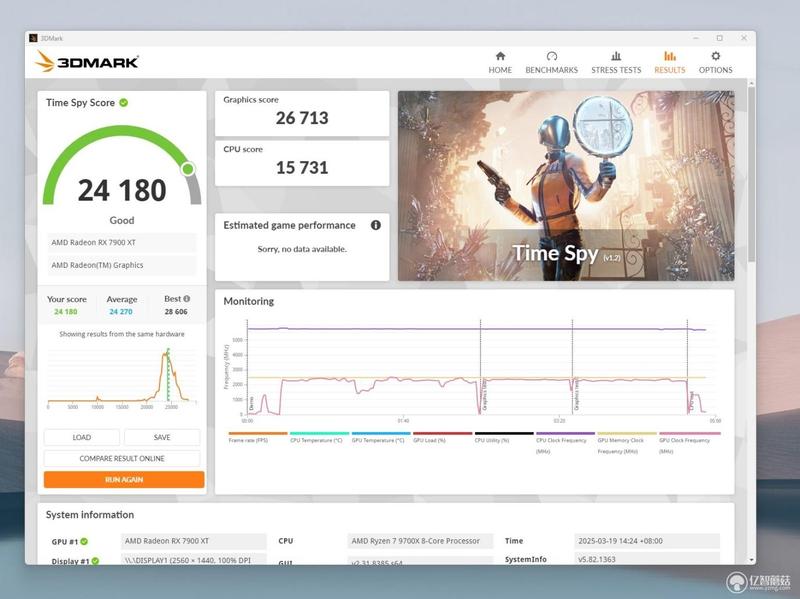Open the OPTIONS tab
Viewport: 800px width, 599px height.
coord(715,63)
